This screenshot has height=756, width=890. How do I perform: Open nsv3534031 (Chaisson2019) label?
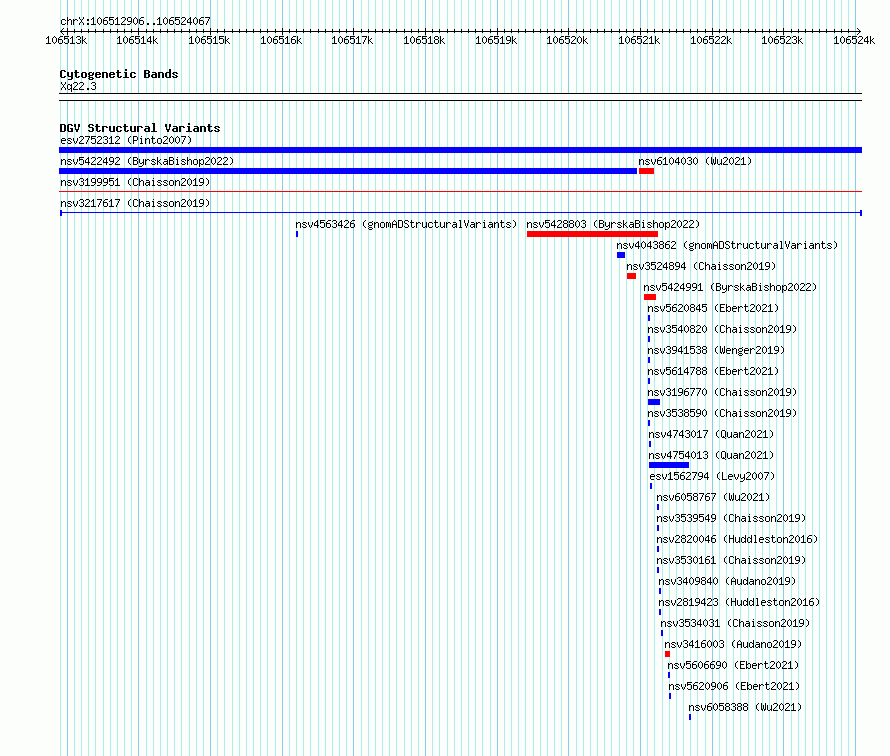[x=736, y=623]
